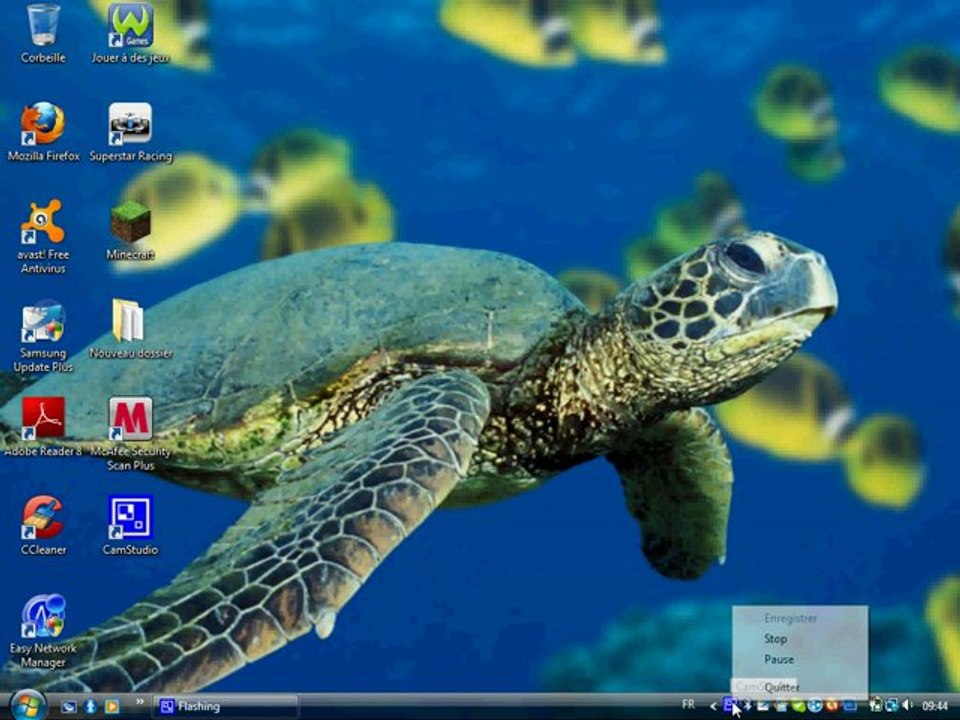Click the green tray icon
Screen dimensions: 960x720
(798, 706)
